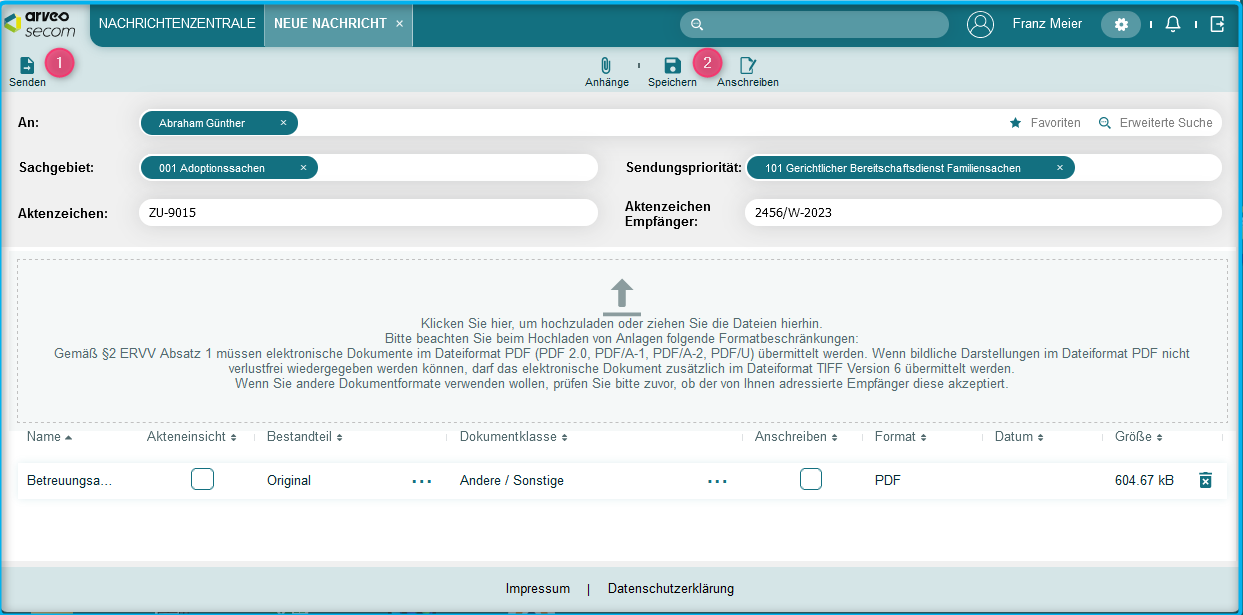The width and height of the screenshot is (1243, 615).
Task: Open the user profile avatar icon
Action: pos(981,24)
